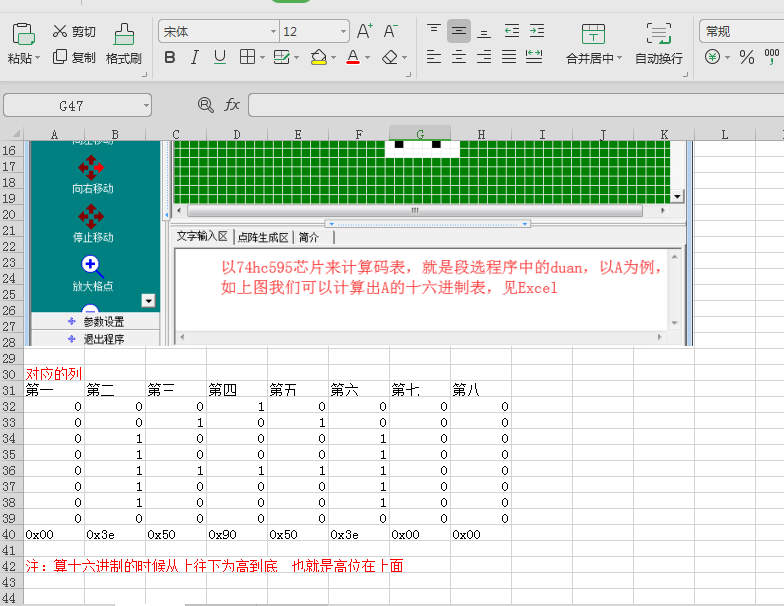
Task: Click the table style icon
Action: (x=282, y=57)
